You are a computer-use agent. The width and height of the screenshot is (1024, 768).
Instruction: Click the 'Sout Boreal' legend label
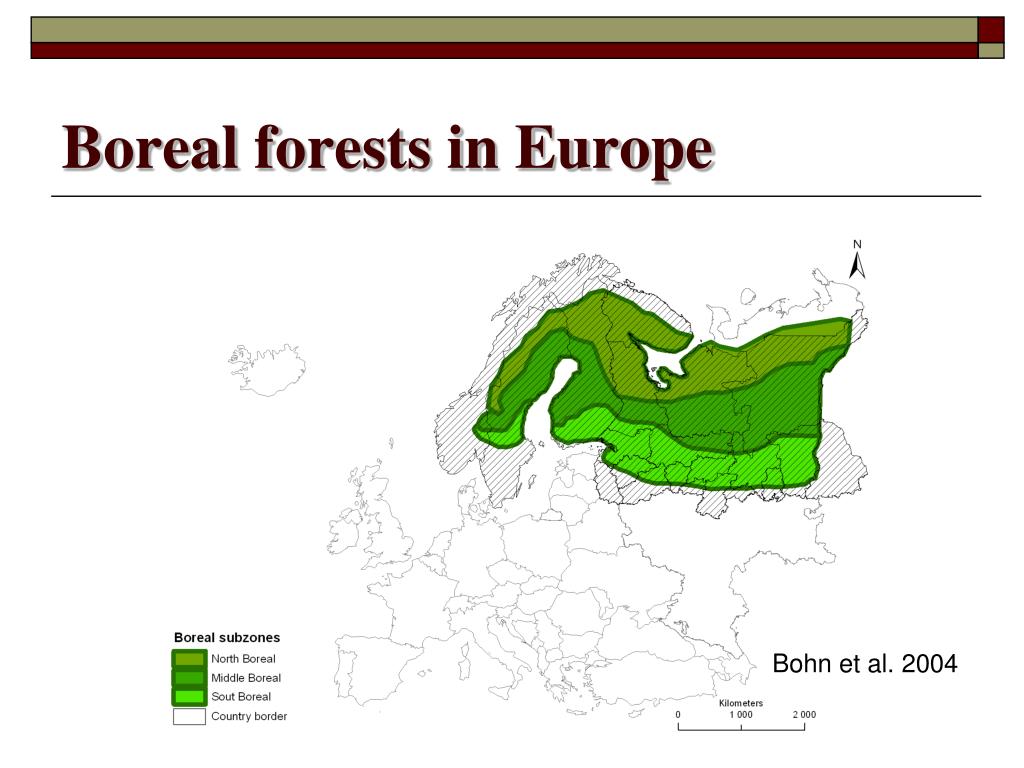(x=240, y=697)
